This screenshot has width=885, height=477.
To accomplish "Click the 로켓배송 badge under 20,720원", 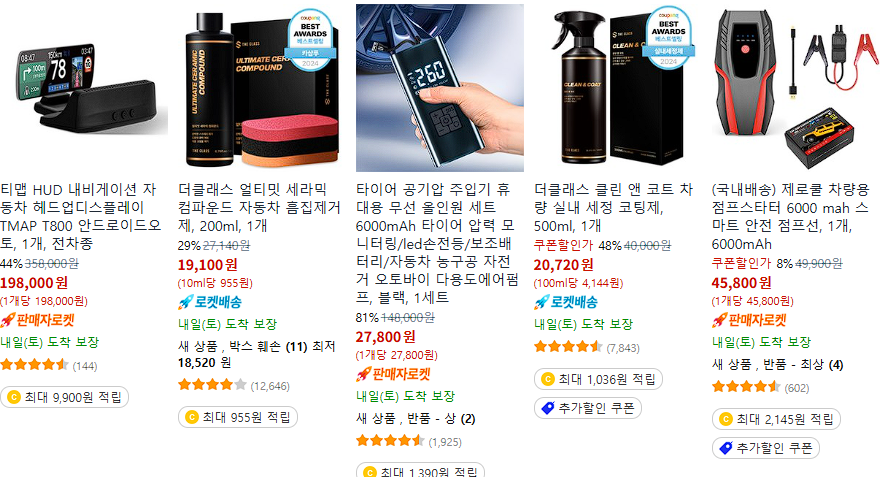I will click(x=566, y=302).
